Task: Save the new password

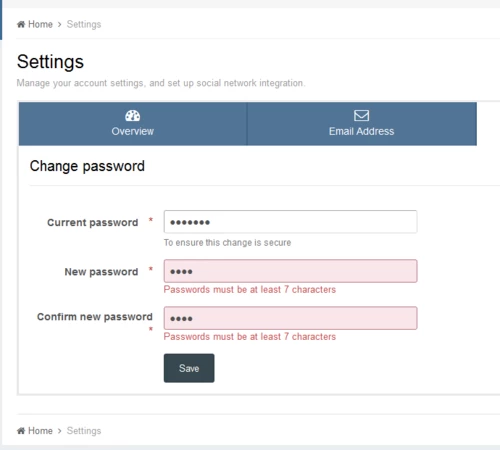Action: point(189,368)
